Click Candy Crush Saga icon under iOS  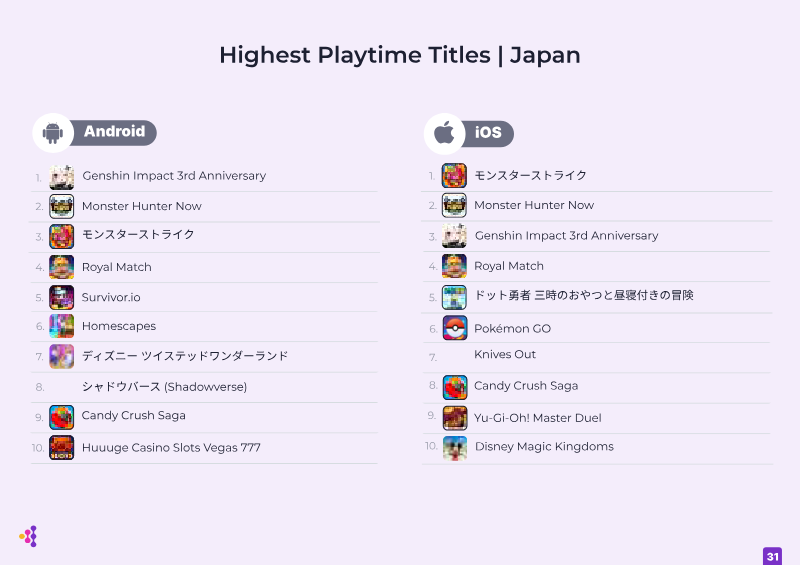tap(455, 387)
